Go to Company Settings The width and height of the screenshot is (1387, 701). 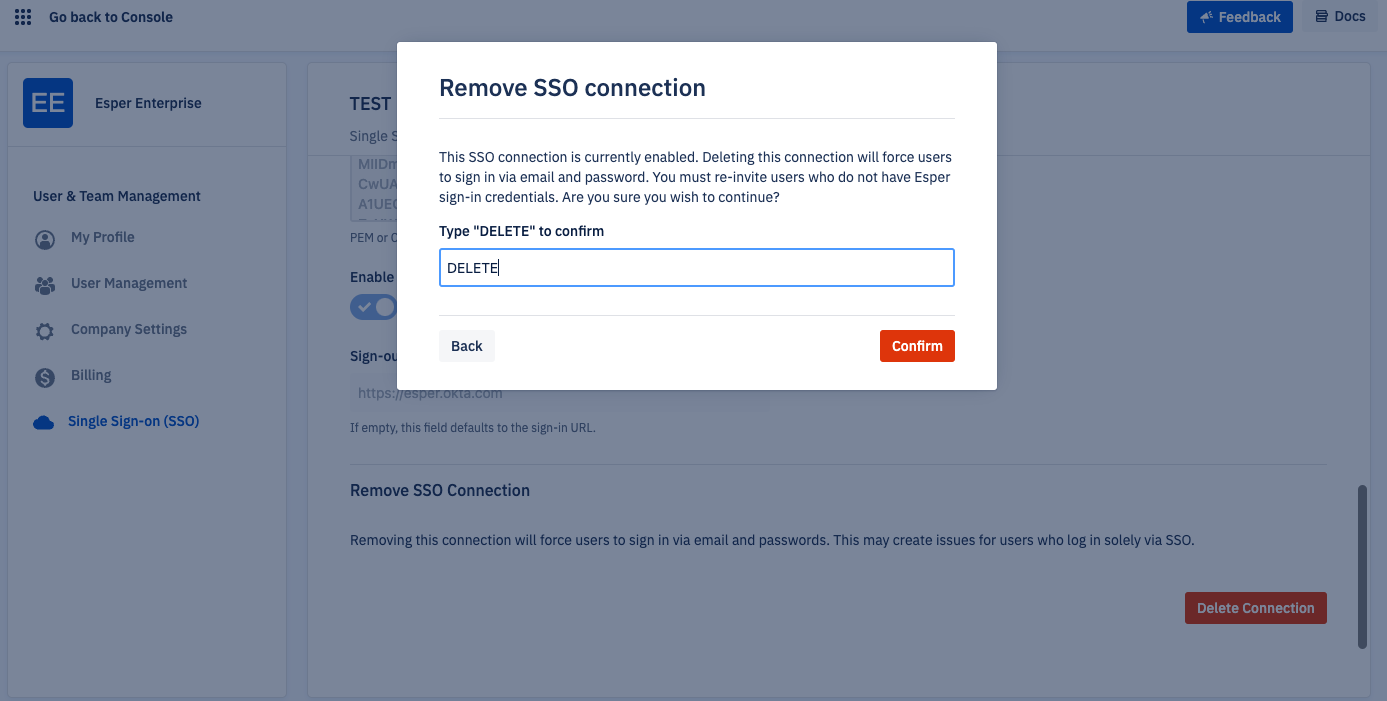[129, 329]
